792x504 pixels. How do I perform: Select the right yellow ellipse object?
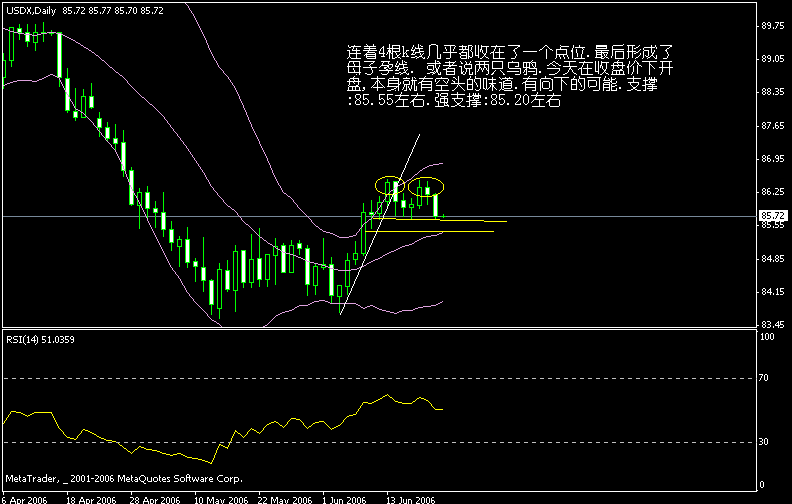point(426,187)
